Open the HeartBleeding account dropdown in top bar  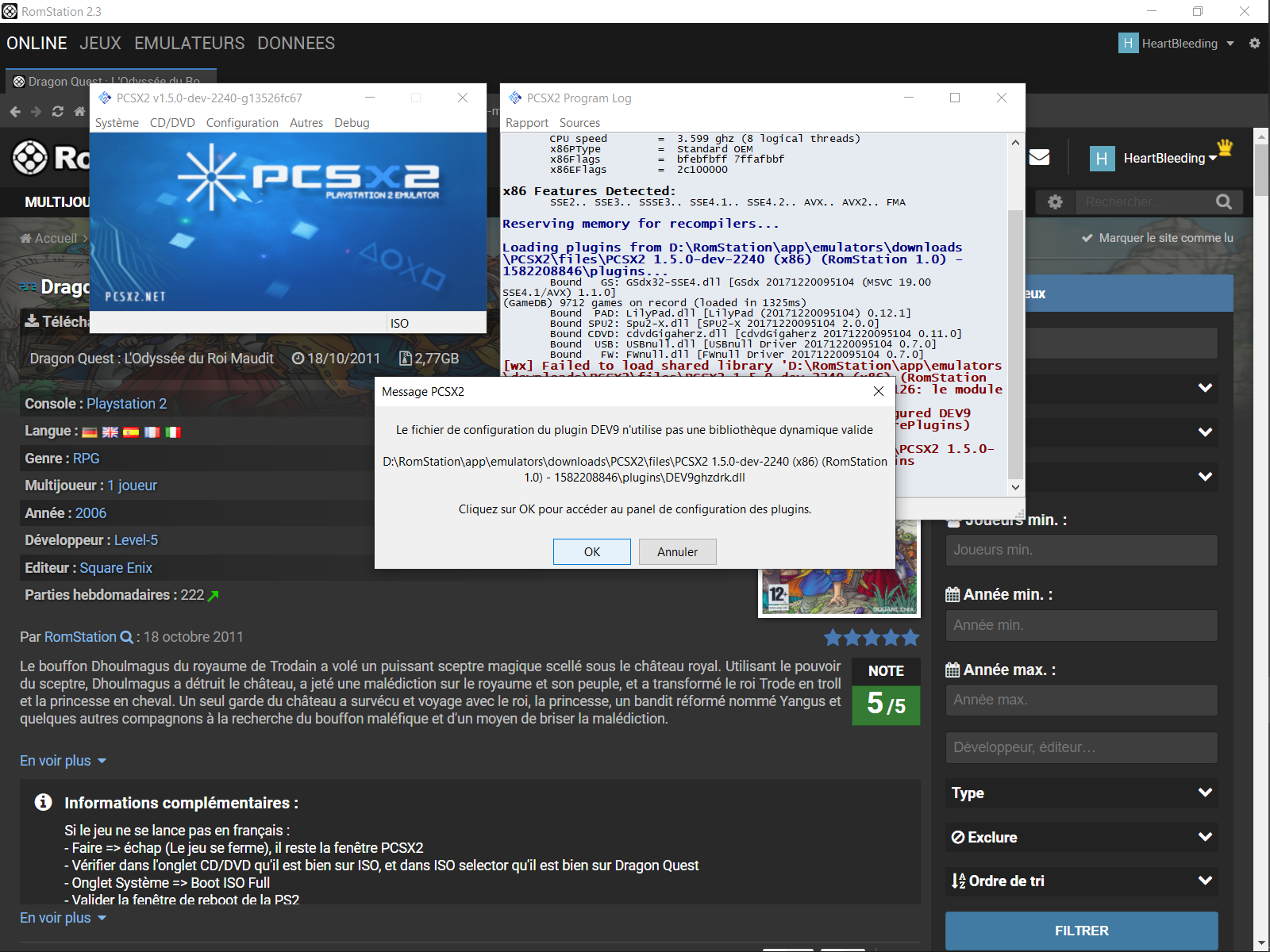(1230, 44)
